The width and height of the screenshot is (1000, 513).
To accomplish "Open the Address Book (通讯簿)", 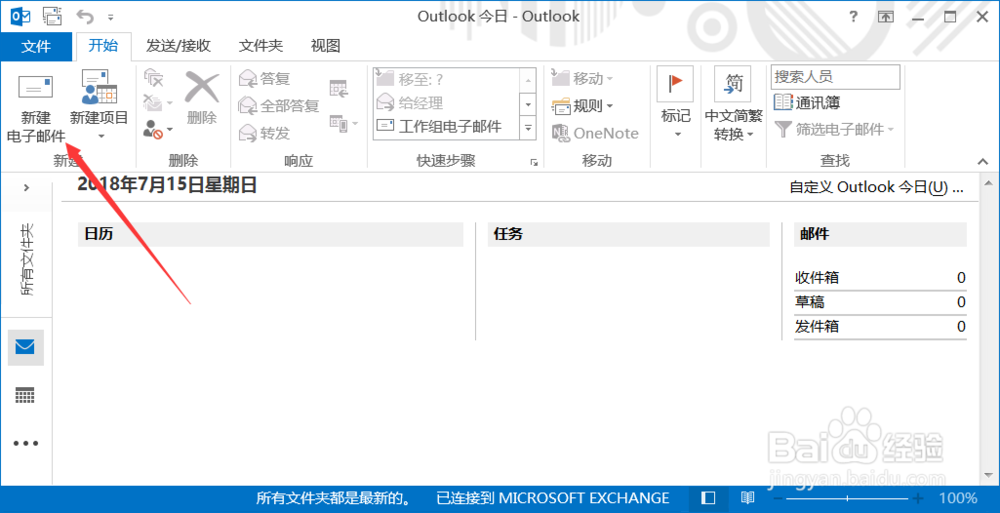I will [x=807, y=102].
